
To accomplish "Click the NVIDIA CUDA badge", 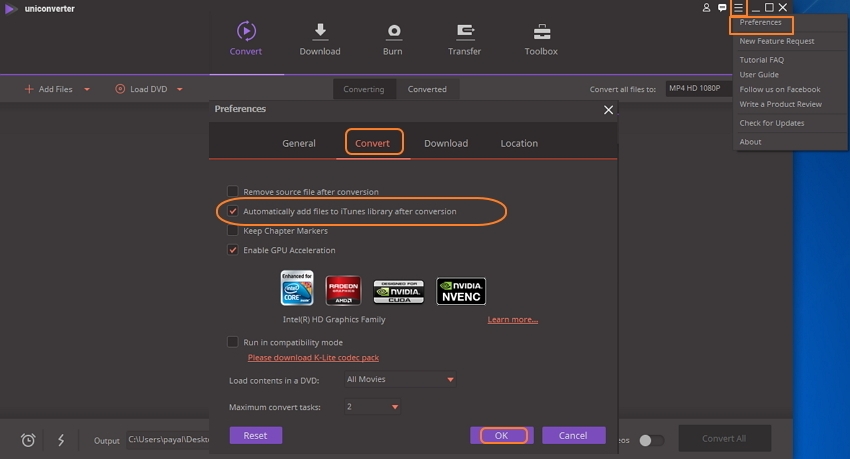I will (398, 292).
